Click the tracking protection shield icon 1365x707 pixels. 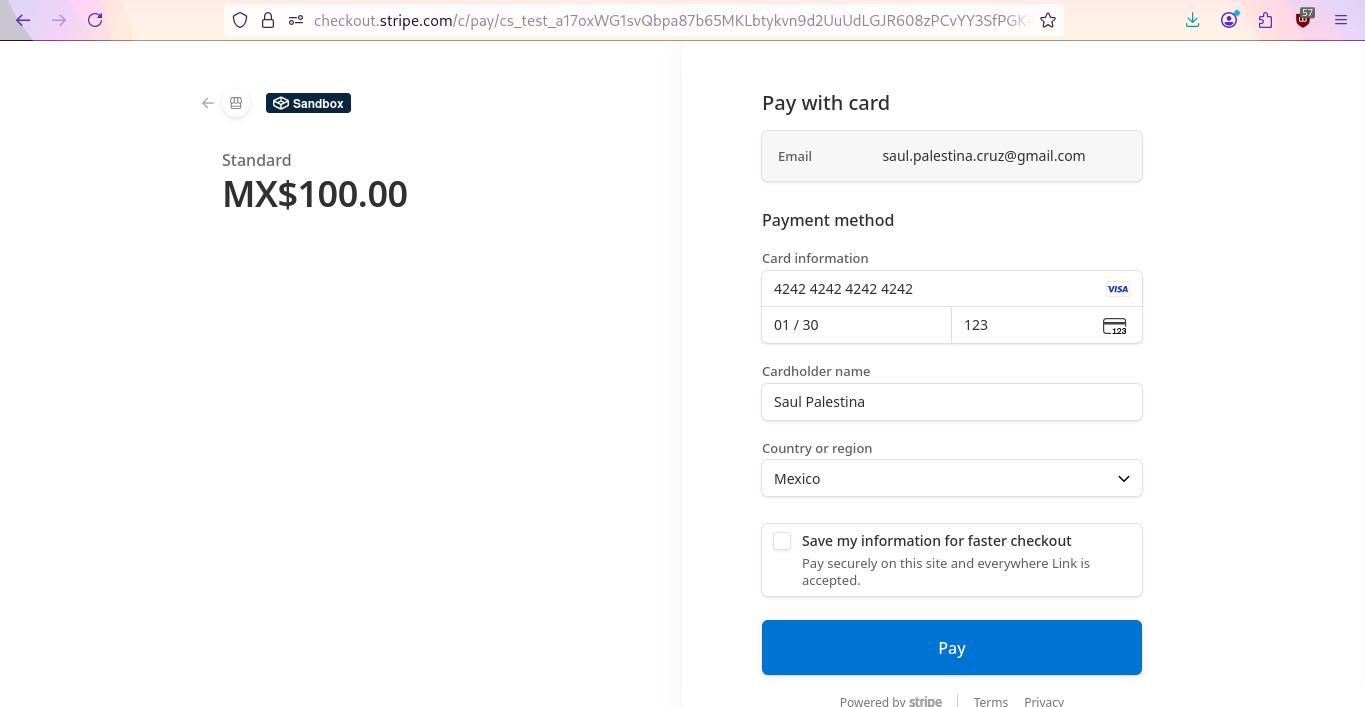(x=239, y=20)
